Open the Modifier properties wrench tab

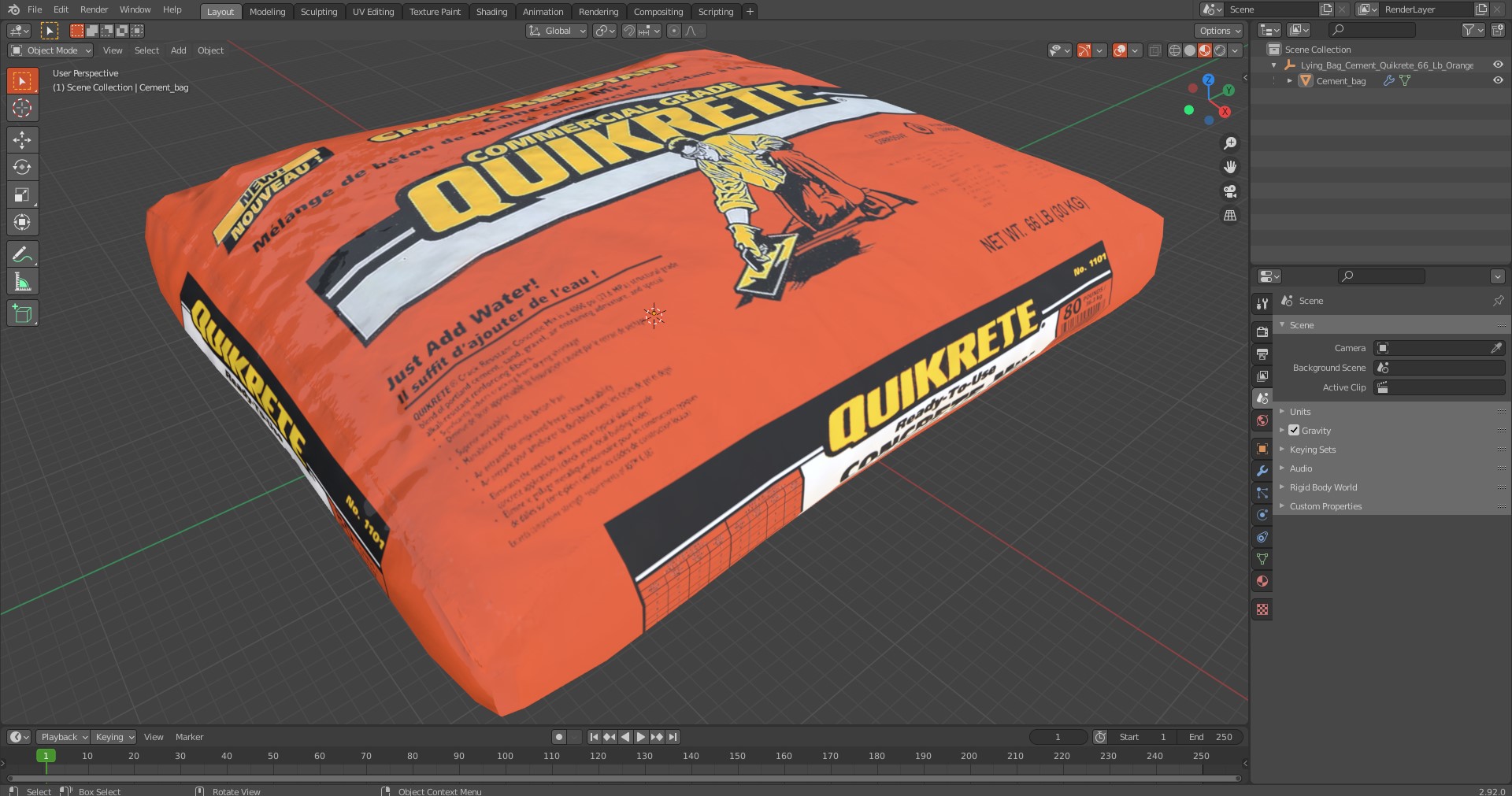[x=1262, y=471]
